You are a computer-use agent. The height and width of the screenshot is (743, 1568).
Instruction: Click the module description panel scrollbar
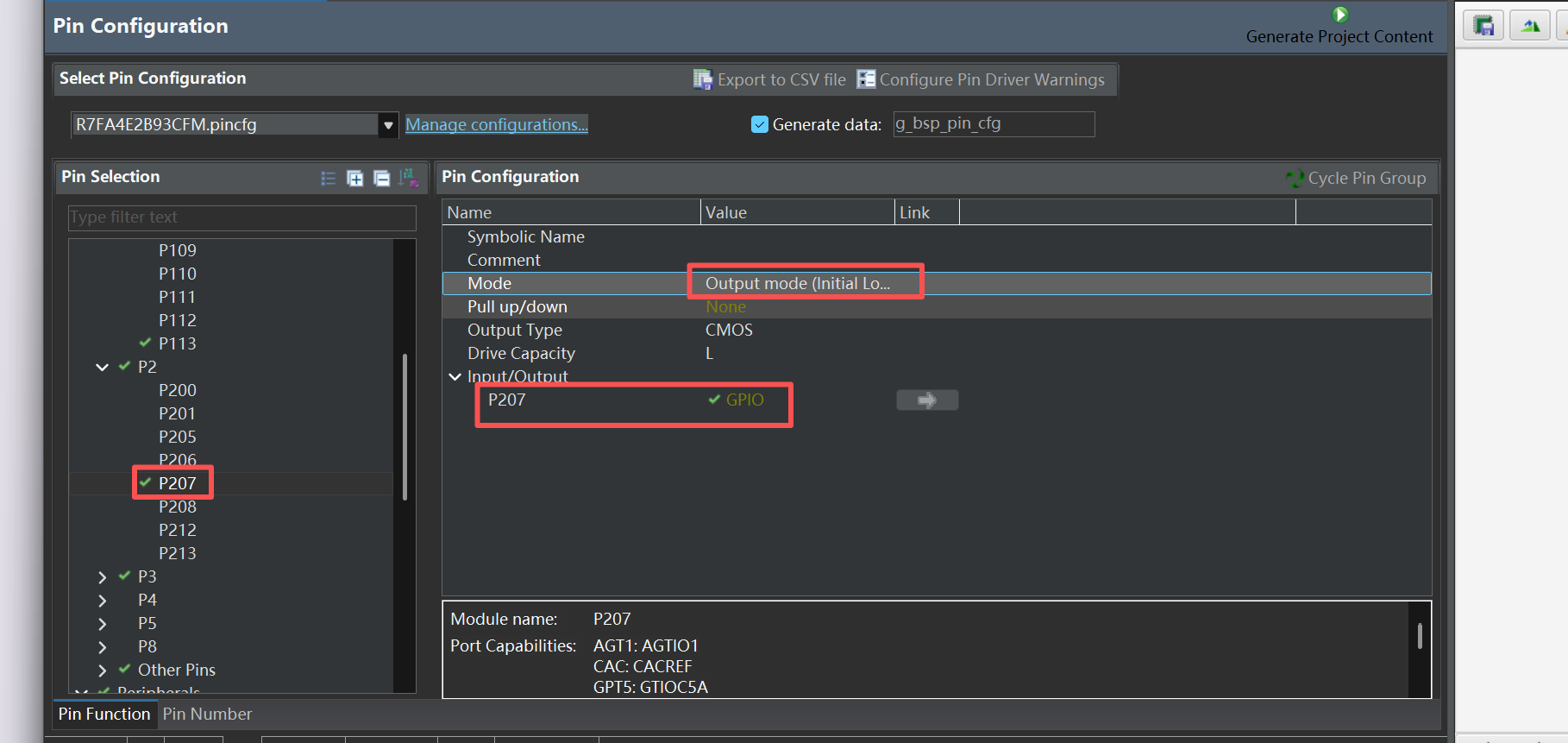[1420, 636]
